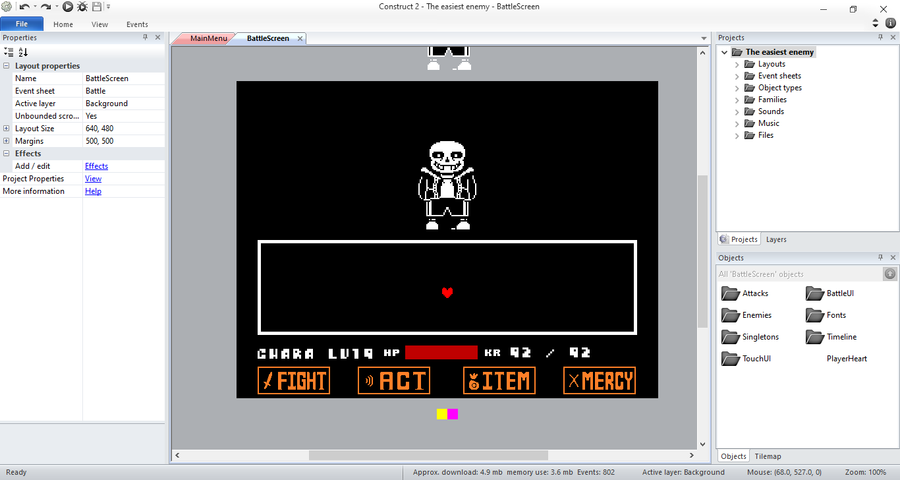
Task: Open the BattleUI object folder
Action: click(x=830, y=293)
